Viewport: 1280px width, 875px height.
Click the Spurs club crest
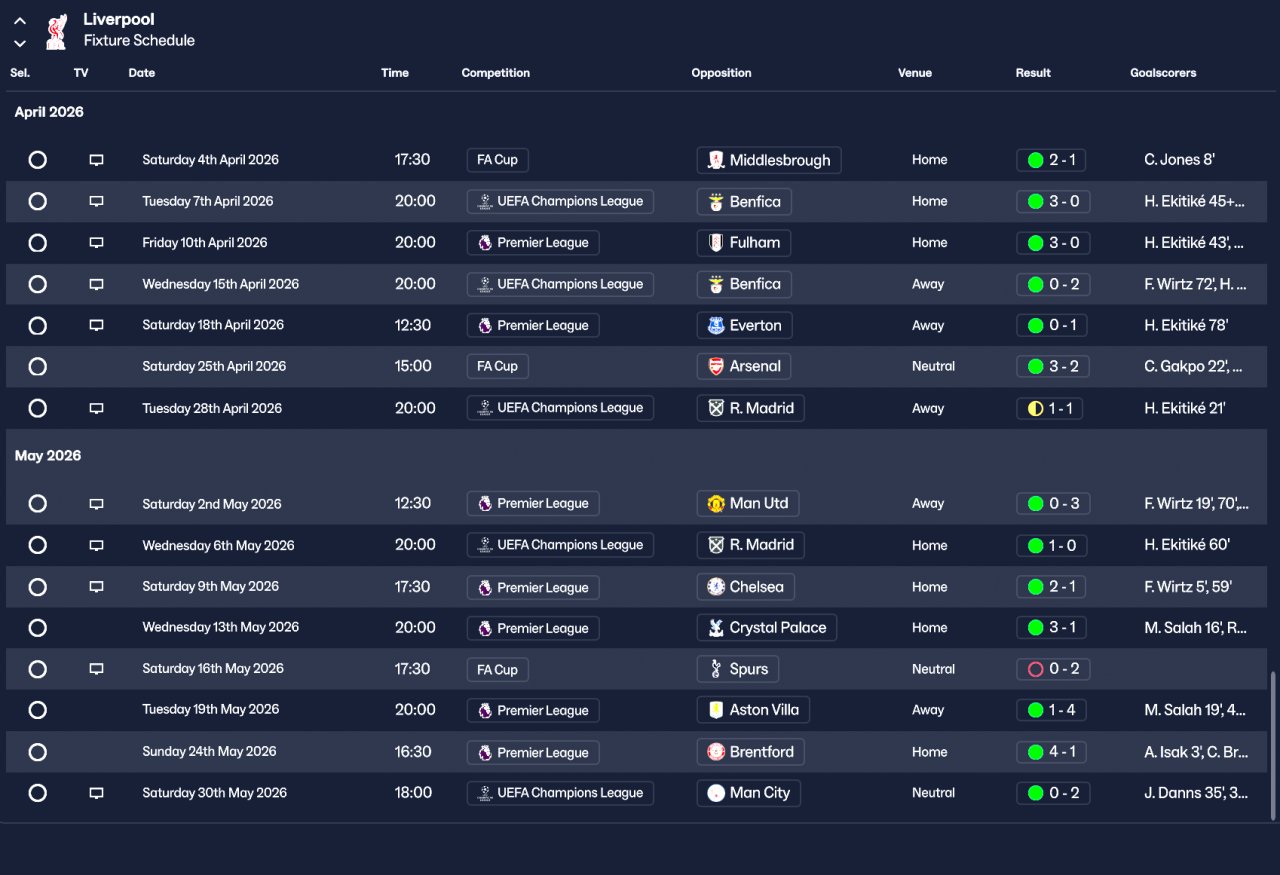coord(716,669)
